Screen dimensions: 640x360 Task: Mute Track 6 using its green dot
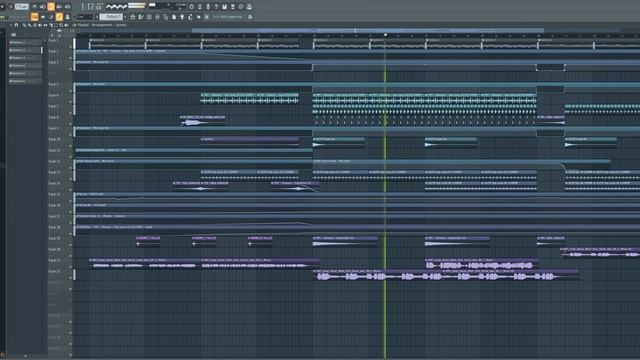(71, 102)
